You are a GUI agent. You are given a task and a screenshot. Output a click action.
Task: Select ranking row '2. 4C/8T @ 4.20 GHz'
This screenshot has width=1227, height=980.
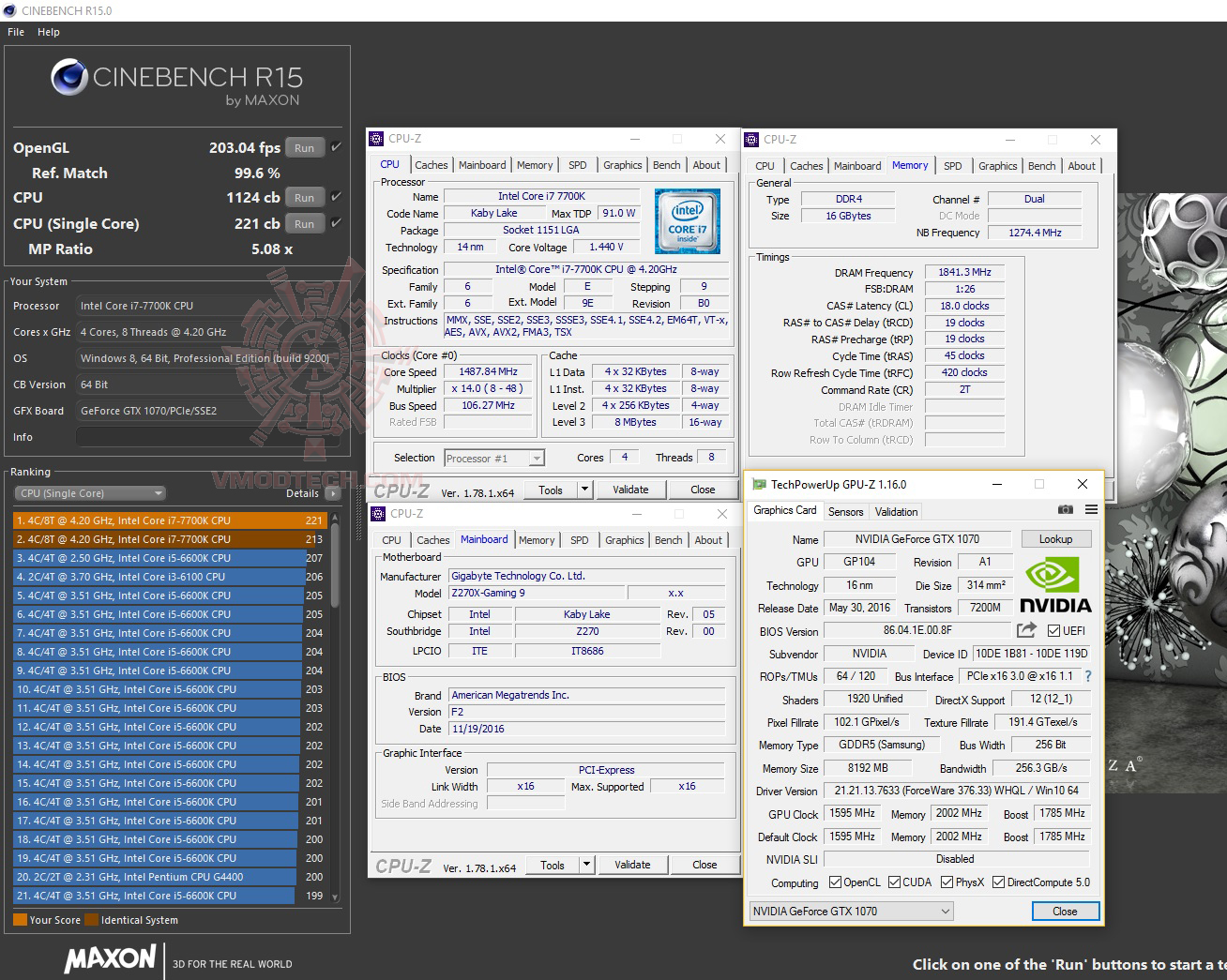click(171, 539)
